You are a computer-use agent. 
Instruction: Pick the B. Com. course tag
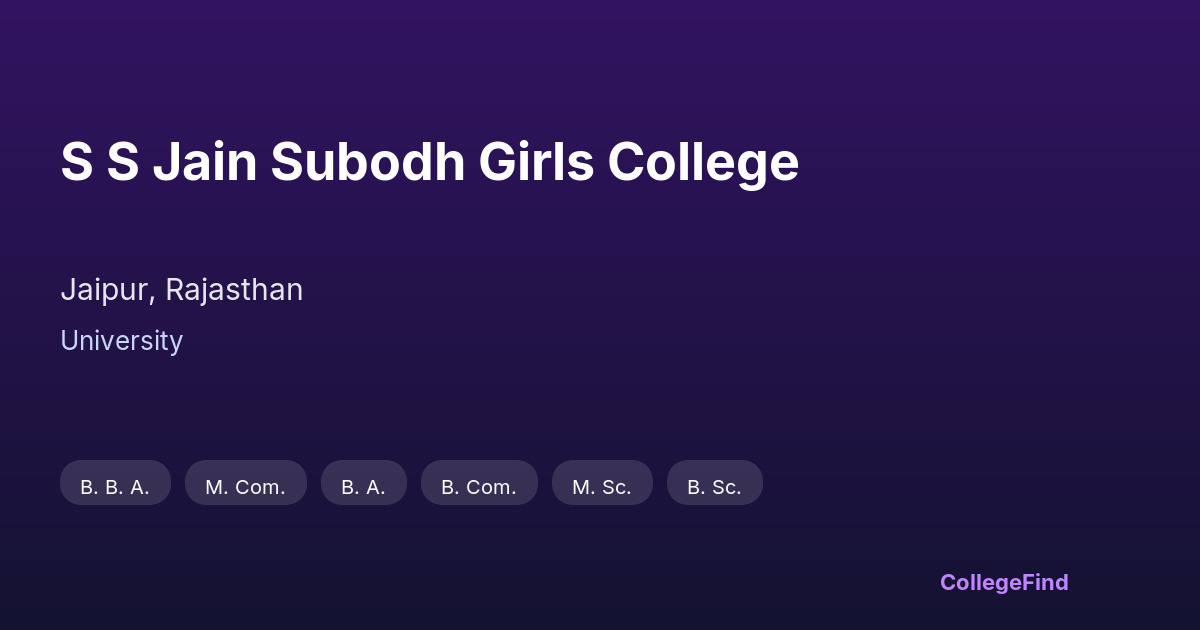(479, 483)
